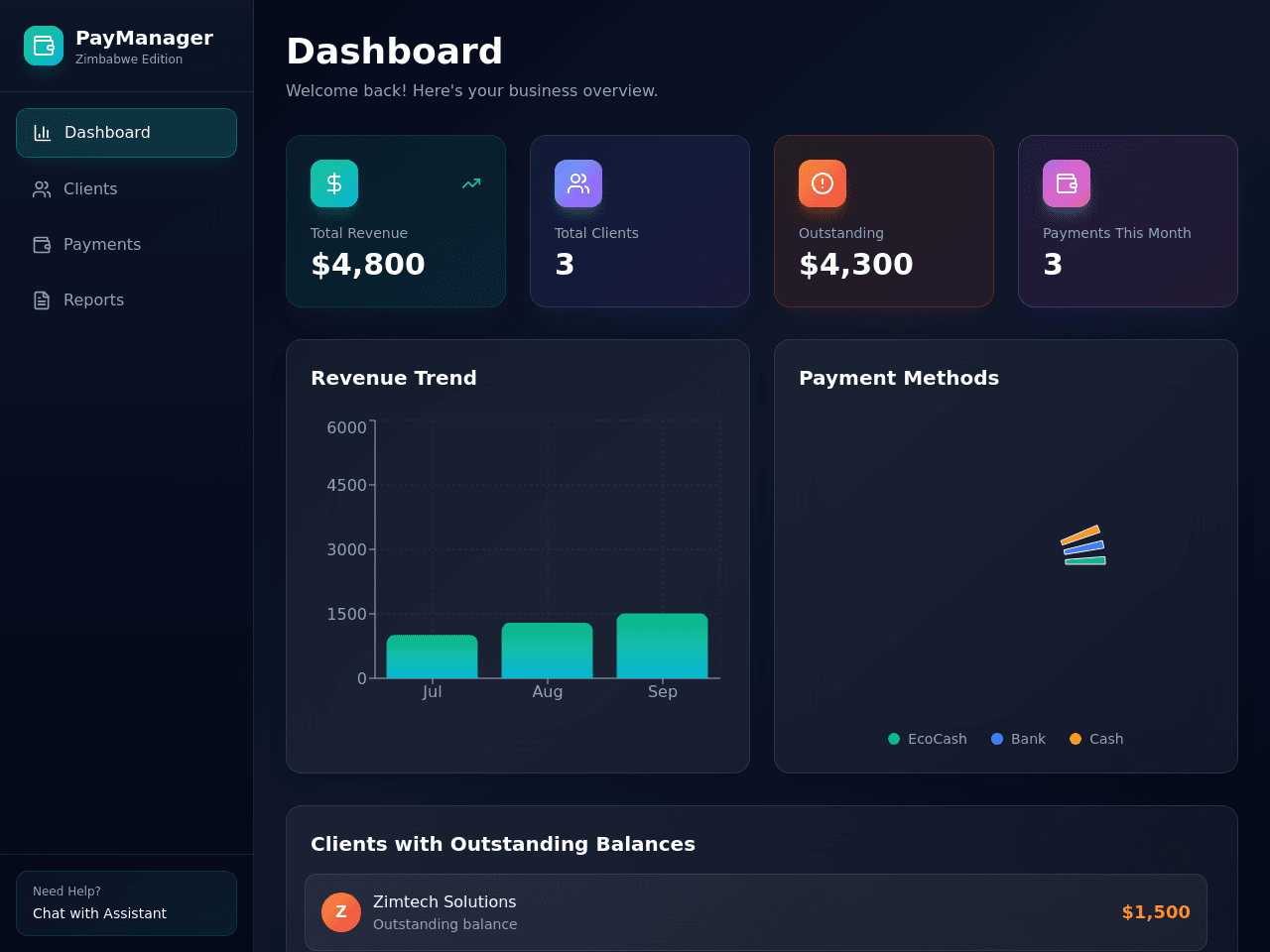Click the Dashboard bar chart icon
This screenshot has height=952, width=1270.
(x=43, y=133)
